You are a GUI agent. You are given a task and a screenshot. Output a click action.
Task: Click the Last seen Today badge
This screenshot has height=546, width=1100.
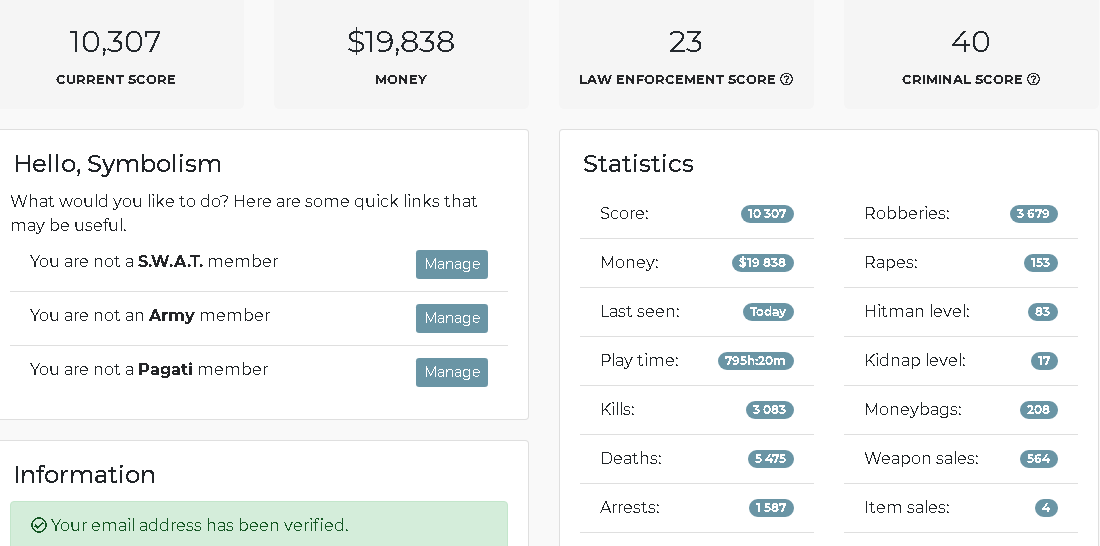point(768,312)
